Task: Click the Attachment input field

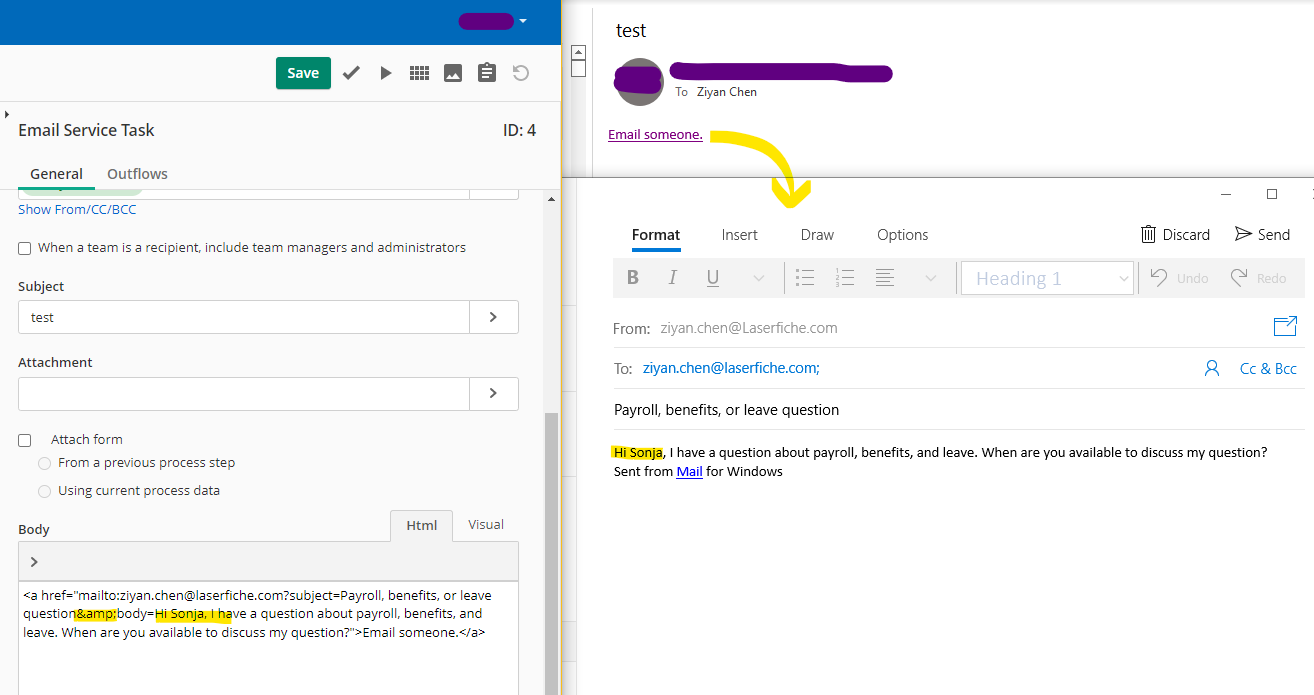Action: coord(244,394)
